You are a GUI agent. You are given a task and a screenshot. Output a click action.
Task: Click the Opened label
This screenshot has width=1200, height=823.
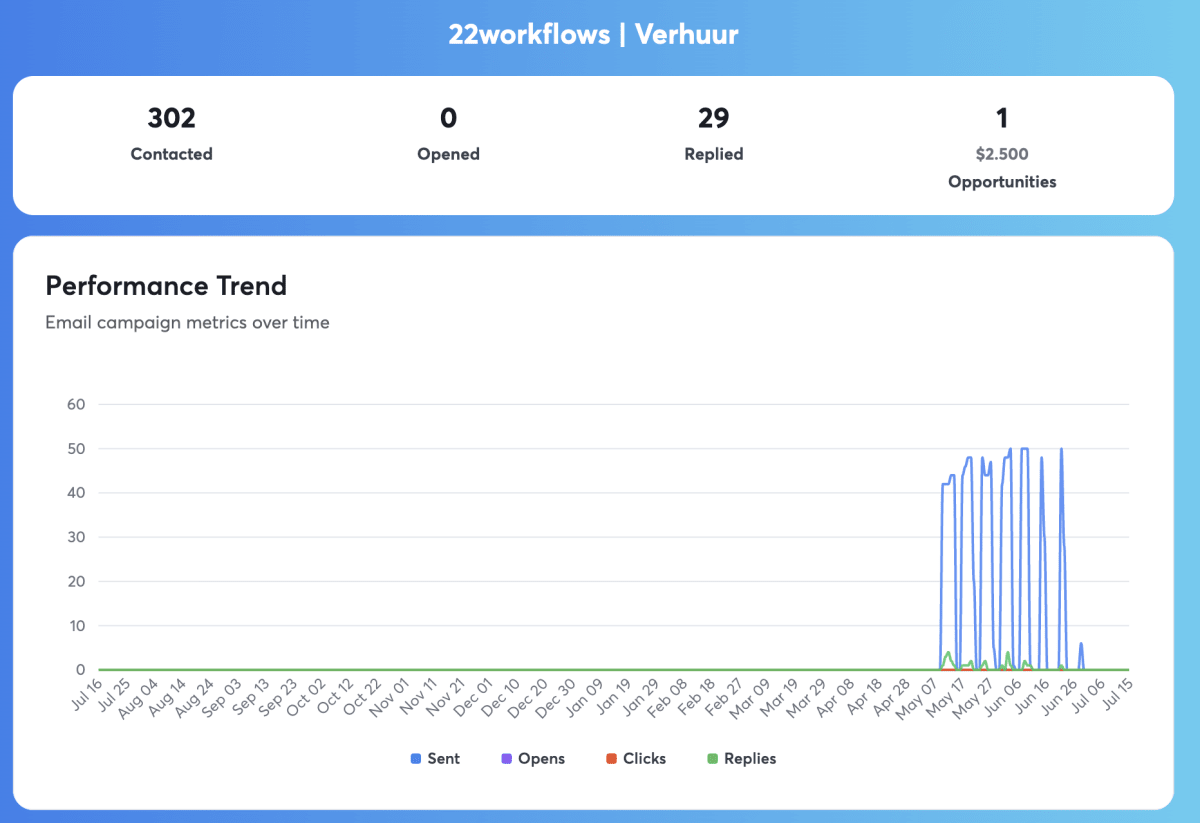pos(449,154)
